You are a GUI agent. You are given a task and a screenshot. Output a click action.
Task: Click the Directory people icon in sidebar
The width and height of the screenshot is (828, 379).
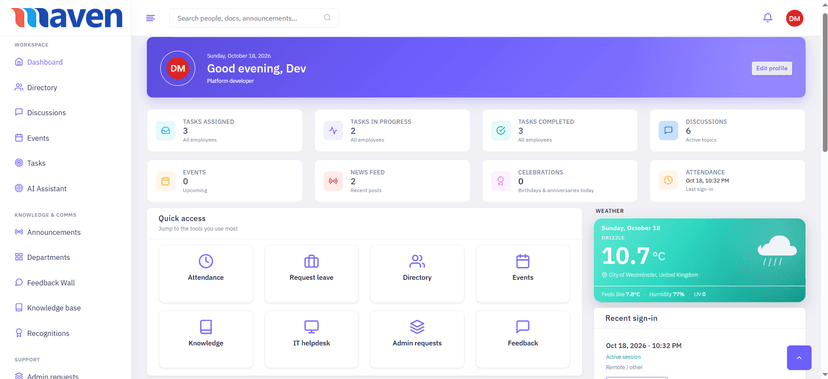(19, 87)
